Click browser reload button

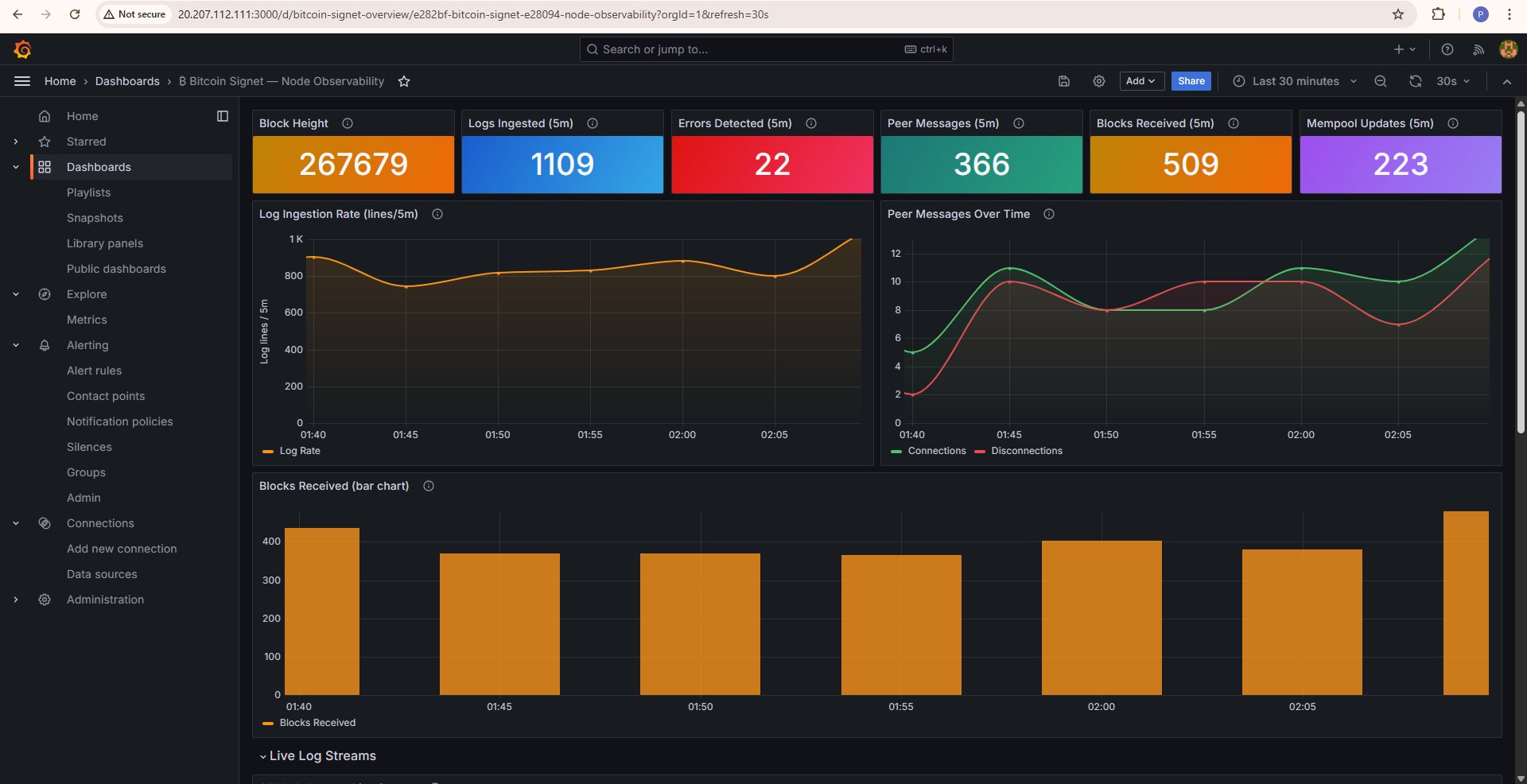tap(75, 14)
